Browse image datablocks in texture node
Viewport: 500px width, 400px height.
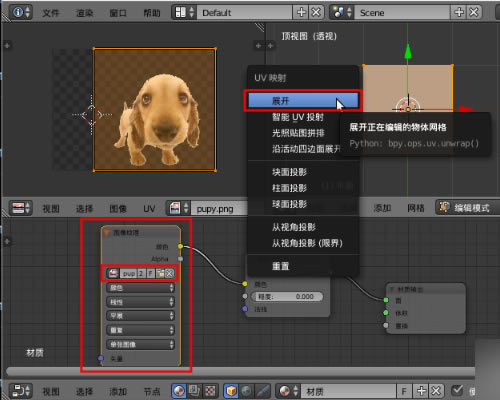coord(113,273)
